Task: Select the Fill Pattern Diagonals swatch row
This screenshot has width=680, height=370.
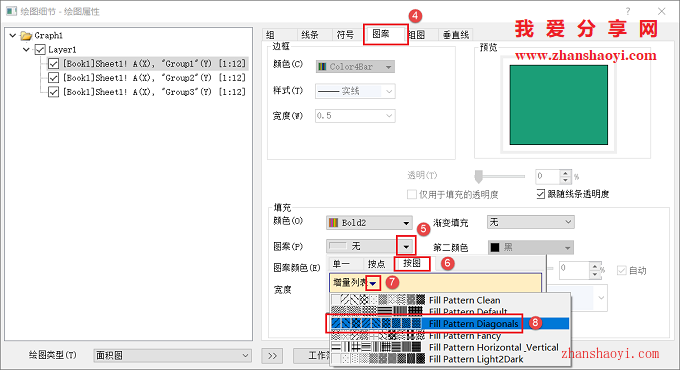Action: coord(450,323)
